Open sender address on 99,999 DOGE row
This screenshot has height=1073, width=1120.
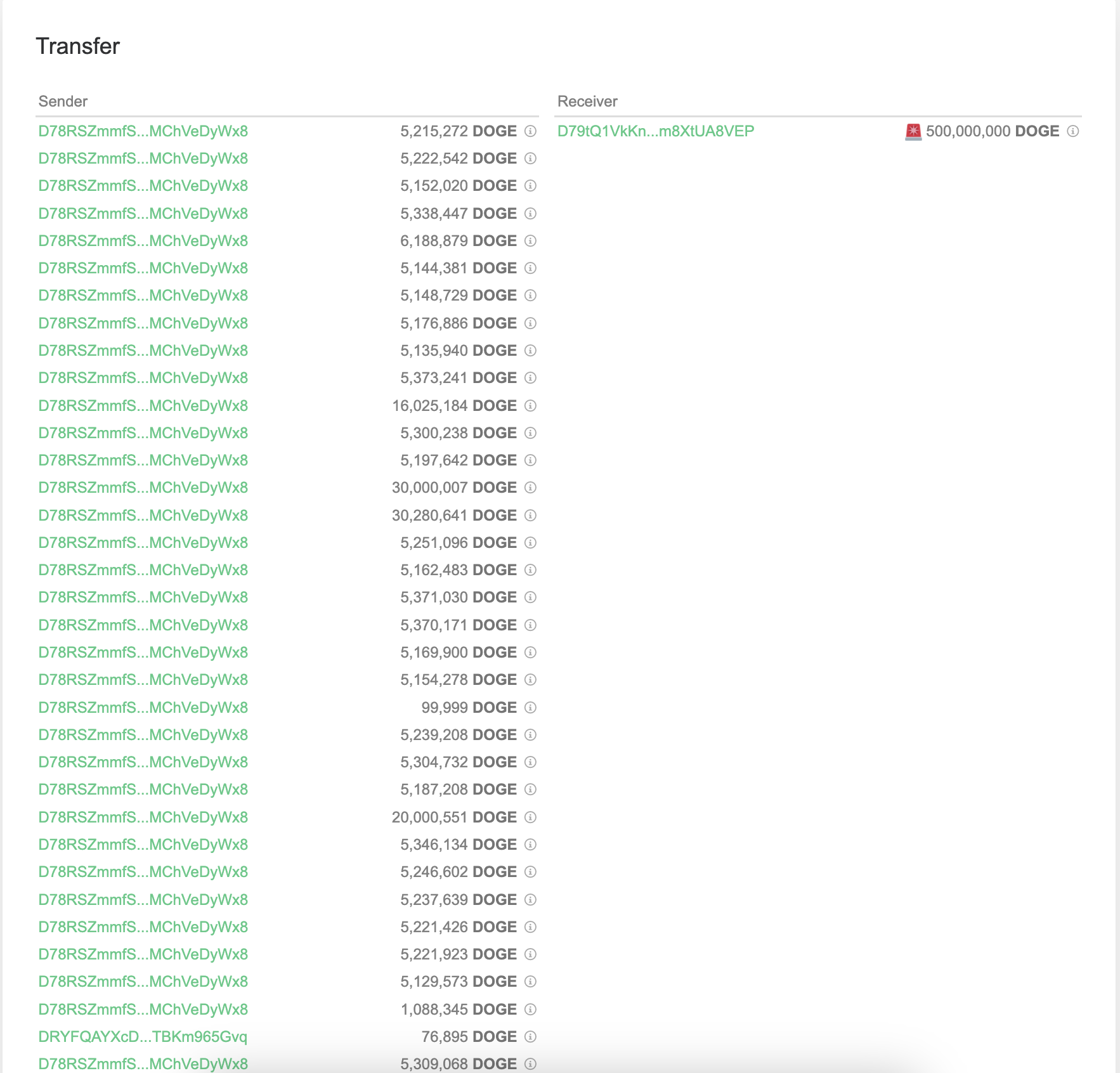(x=143, y=708)
